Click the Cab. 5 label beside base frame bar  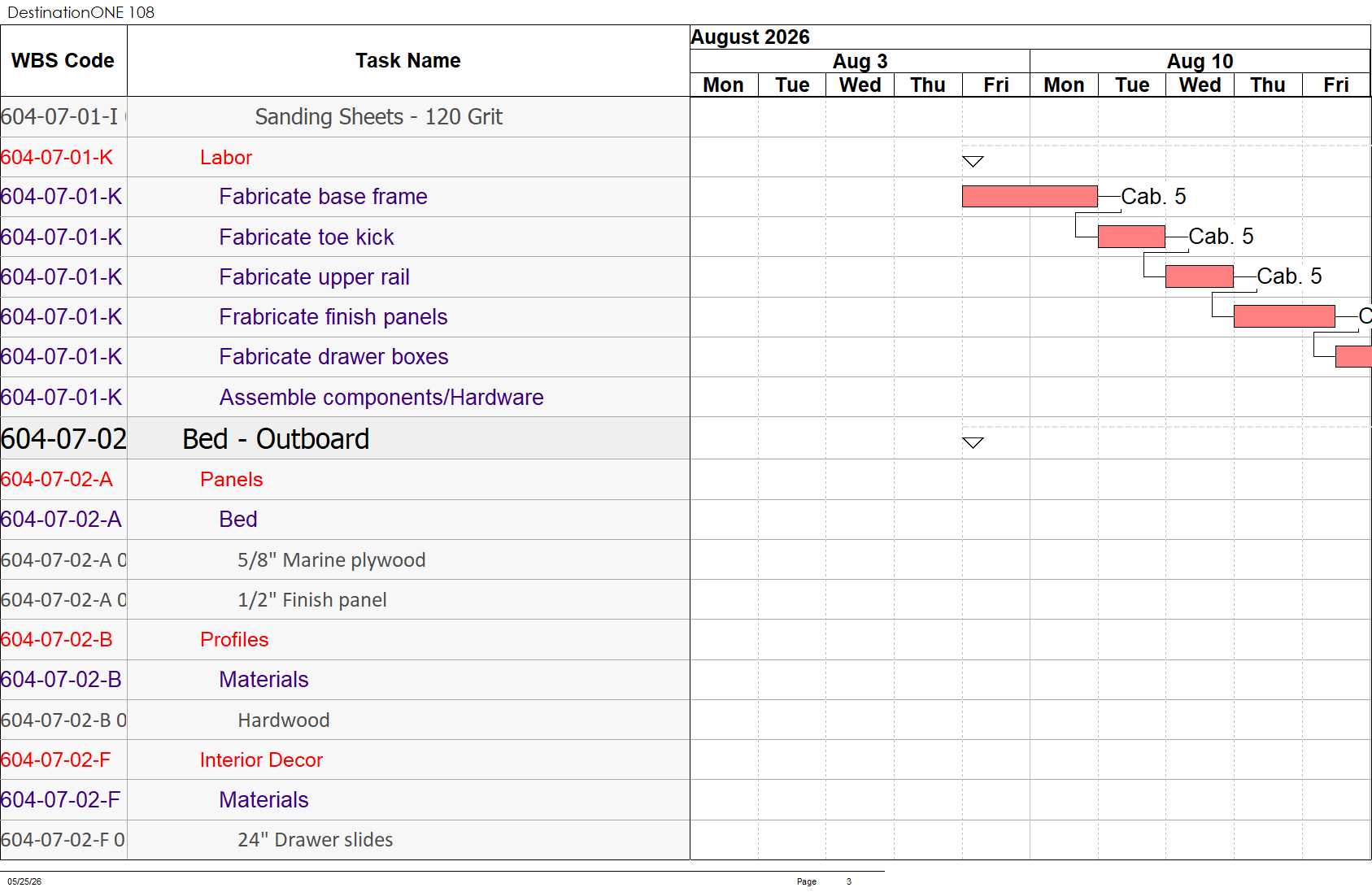[x=1153, y=196]
